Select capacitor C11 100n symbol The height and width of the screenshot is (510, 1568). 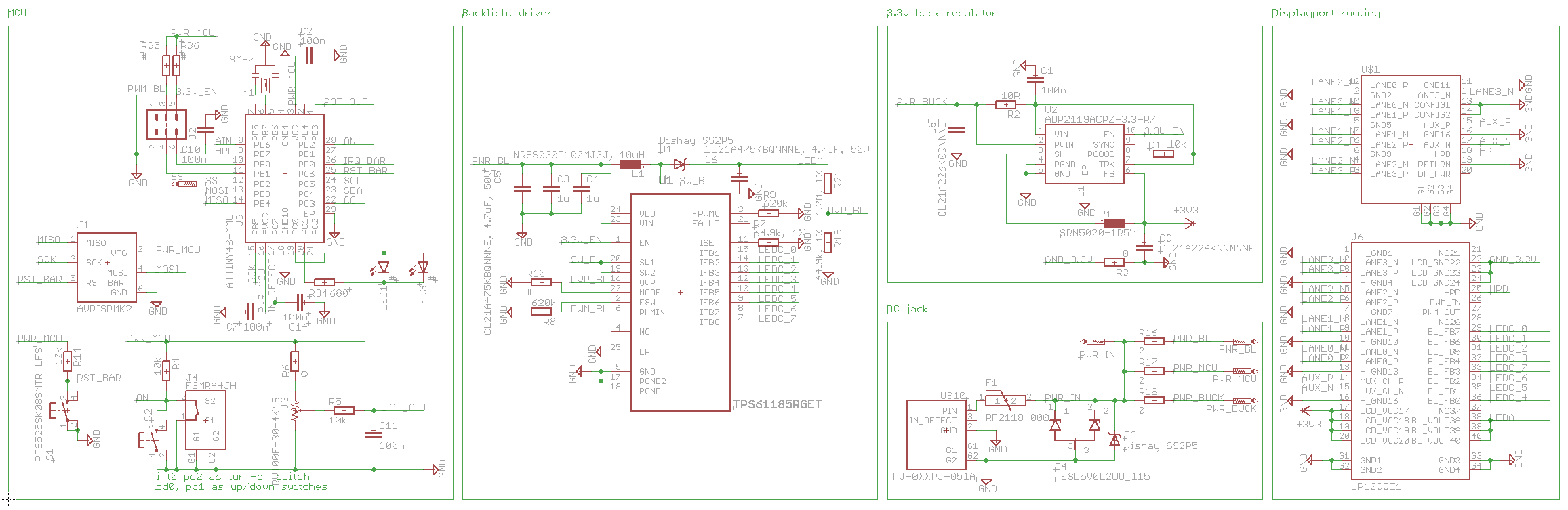point(374,435)
